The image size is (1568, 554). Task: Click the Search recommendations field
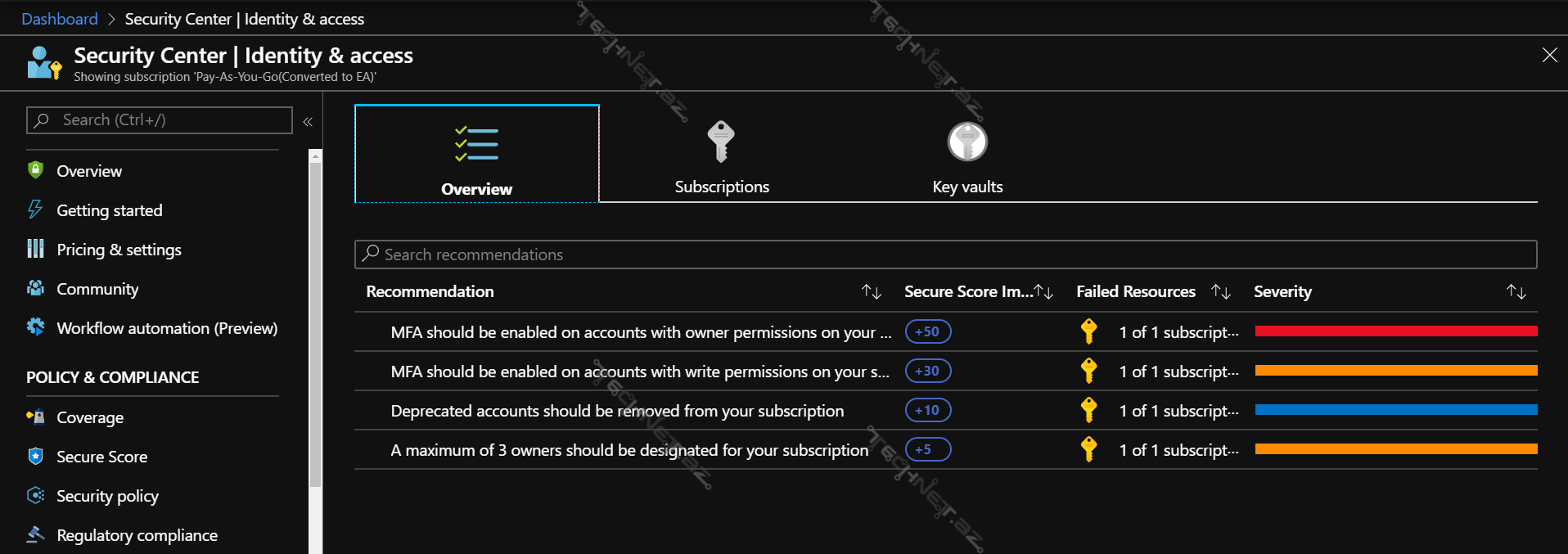(945, 254)
